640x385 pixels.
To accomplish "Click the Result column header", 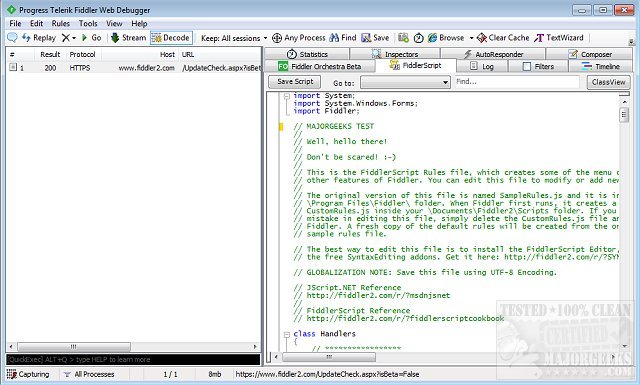I will click(50, 54).
